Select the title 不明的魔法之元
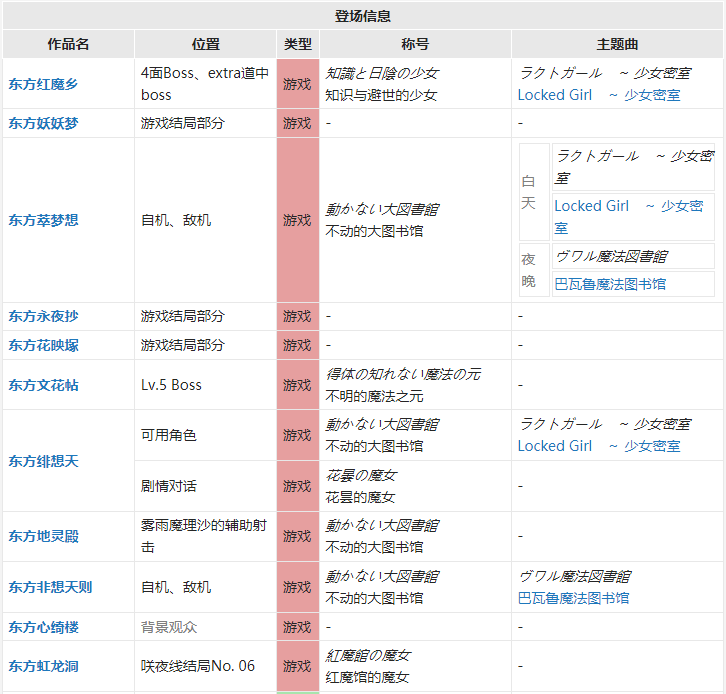726x694 pixels. click(374, 396)
